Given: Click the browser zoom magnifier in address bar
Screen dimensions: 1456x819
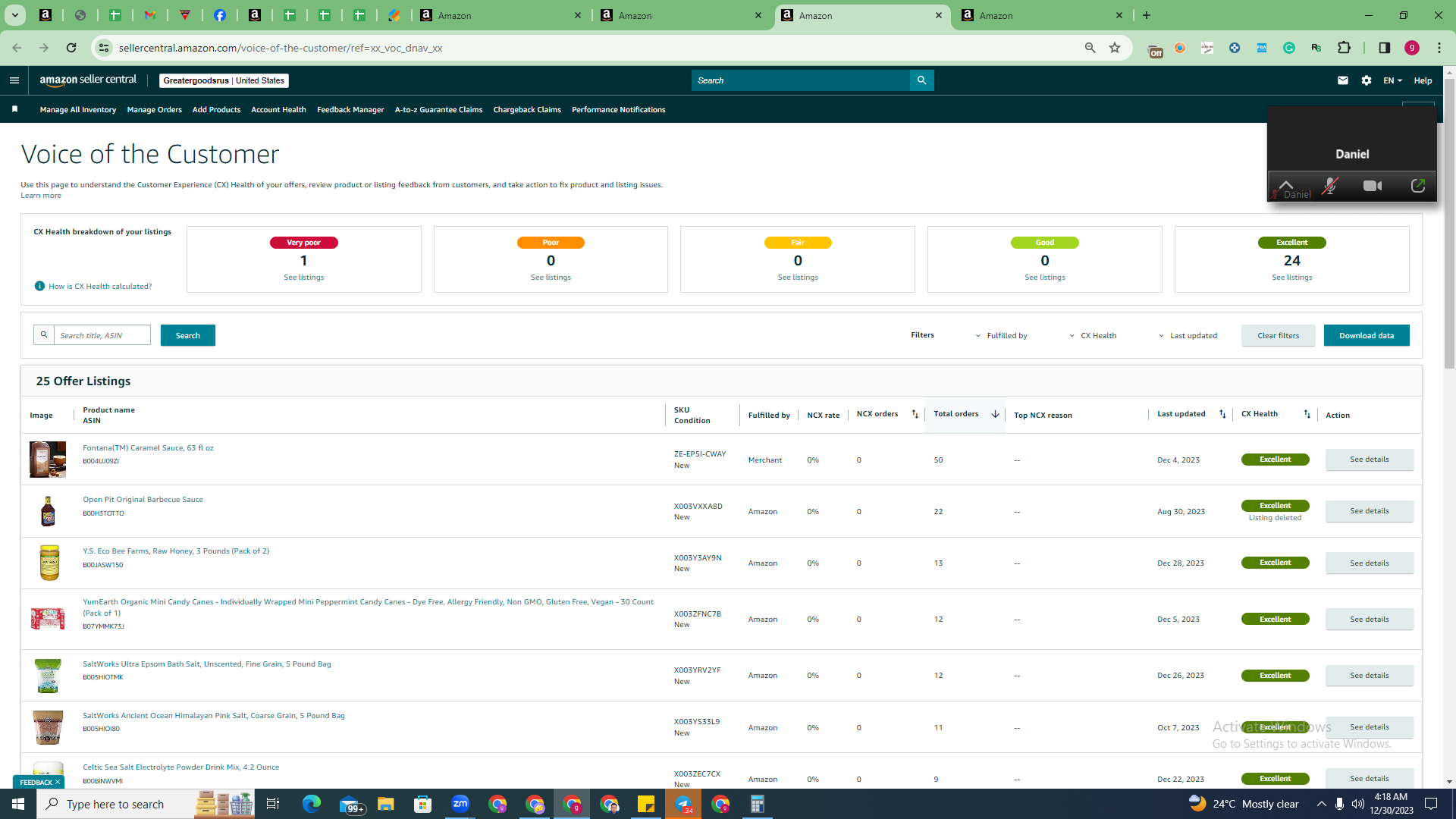Looking at the screenshot, I should pos(1090,48).
